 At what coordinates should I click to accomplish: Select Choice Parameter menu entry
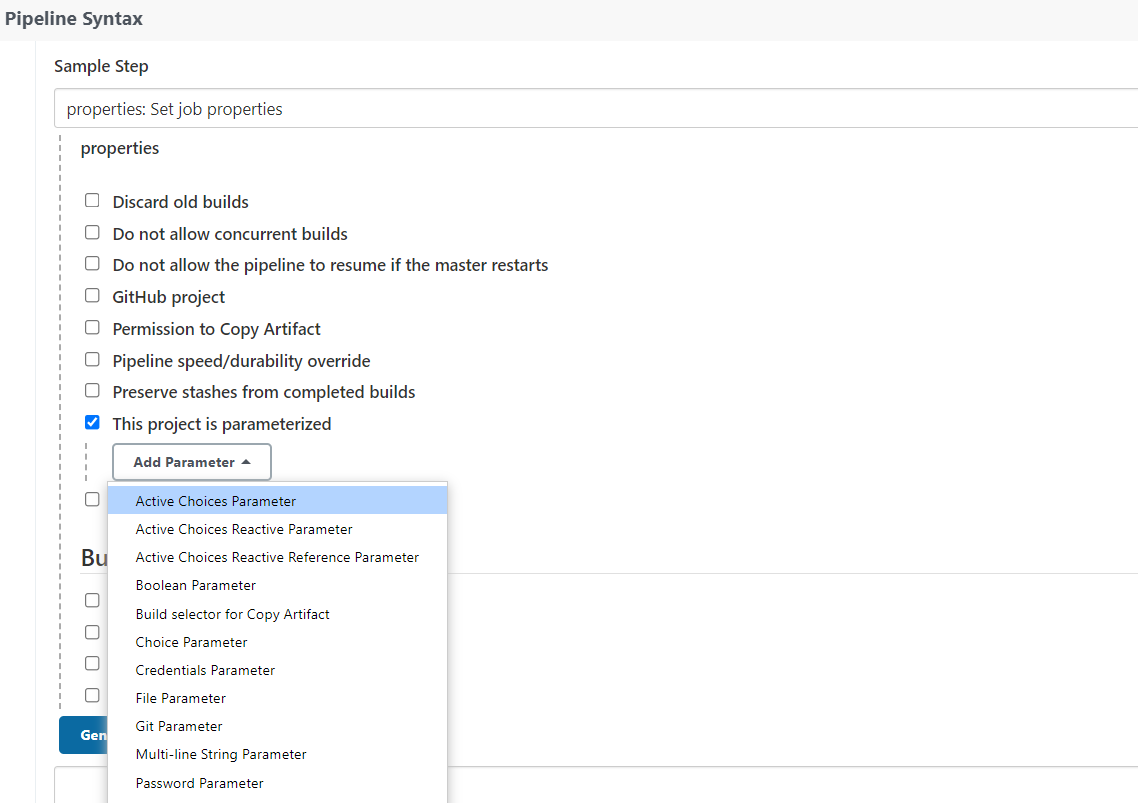192,642
